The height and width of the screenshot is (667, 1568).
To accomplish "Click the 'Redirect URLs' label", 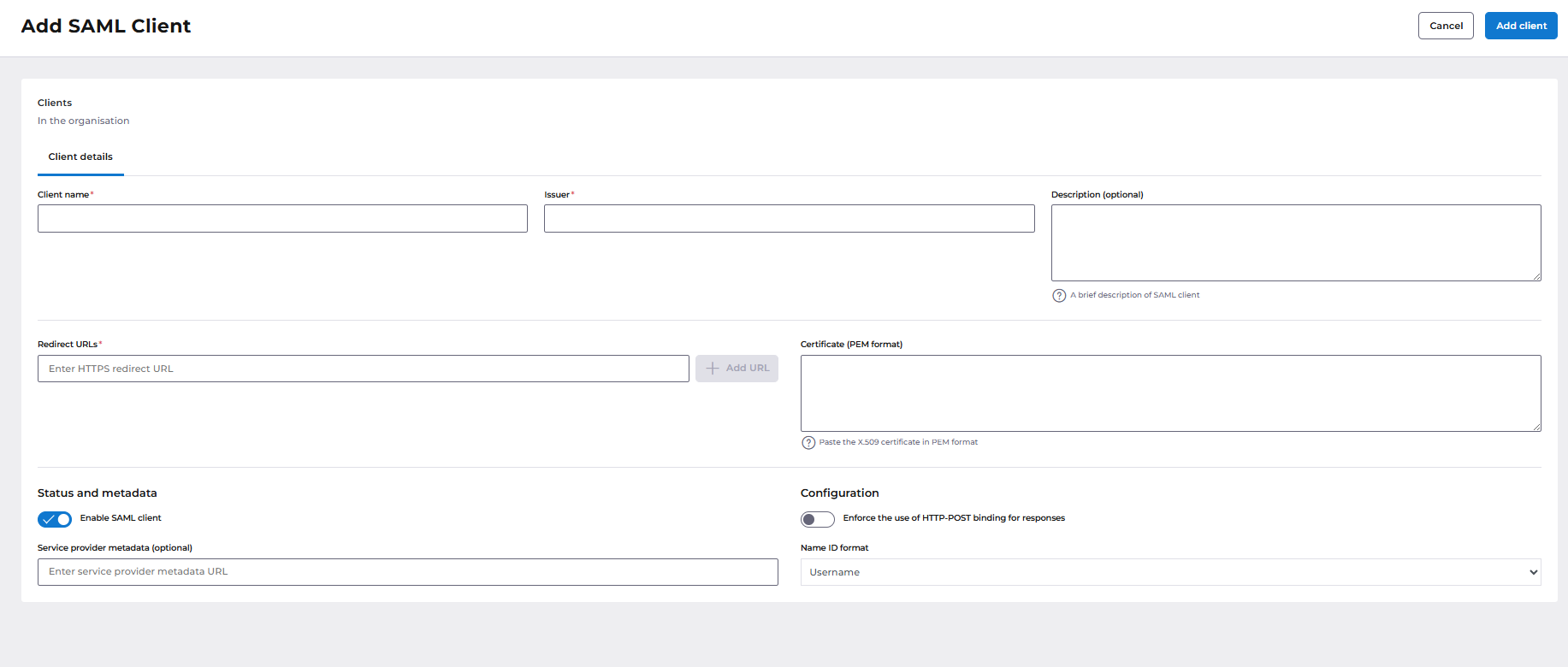I will (x=68, y=345).
